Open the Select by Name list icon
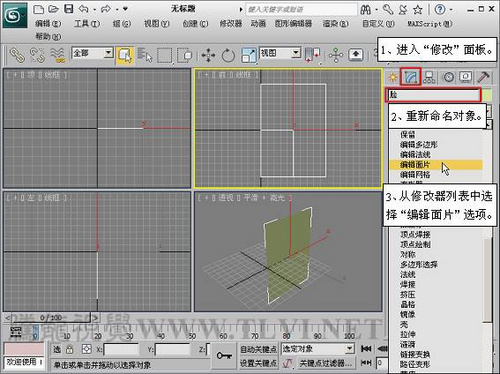 [x=145, y=55]
